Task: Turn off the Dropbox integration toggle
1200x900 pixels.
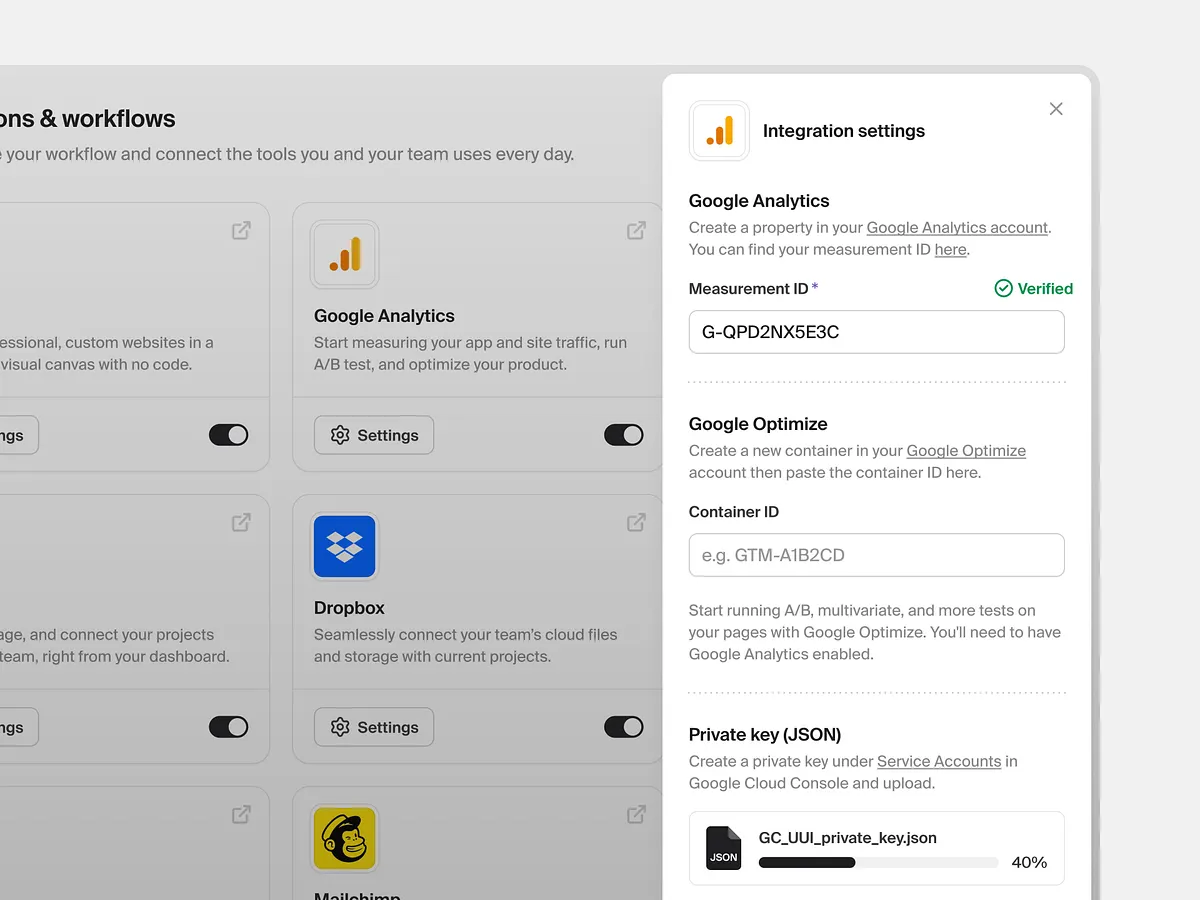Action: tap(623, 727)
